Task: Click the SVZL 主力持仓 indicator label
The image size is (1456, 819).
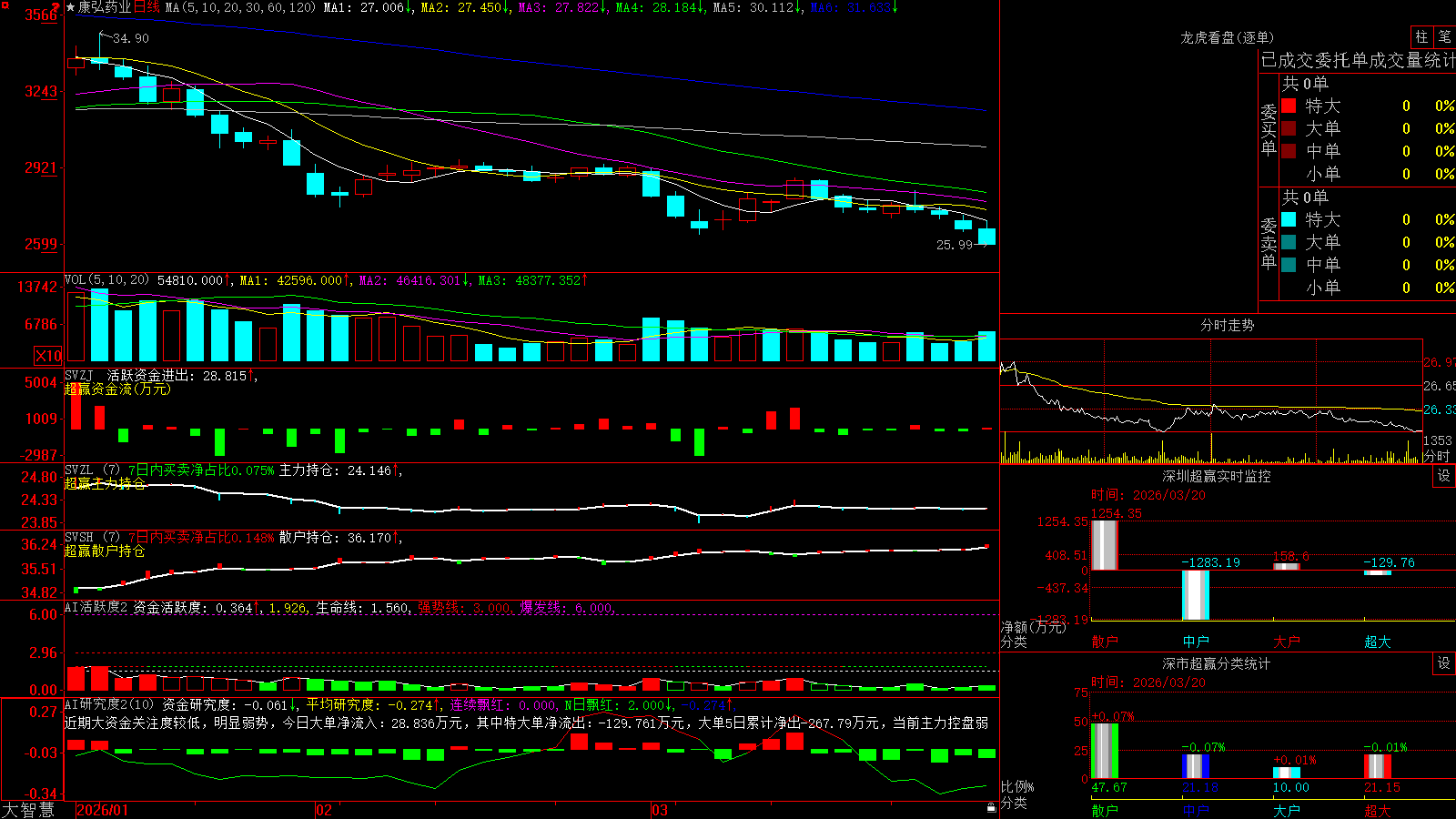Action: click(x=233, y=470)
